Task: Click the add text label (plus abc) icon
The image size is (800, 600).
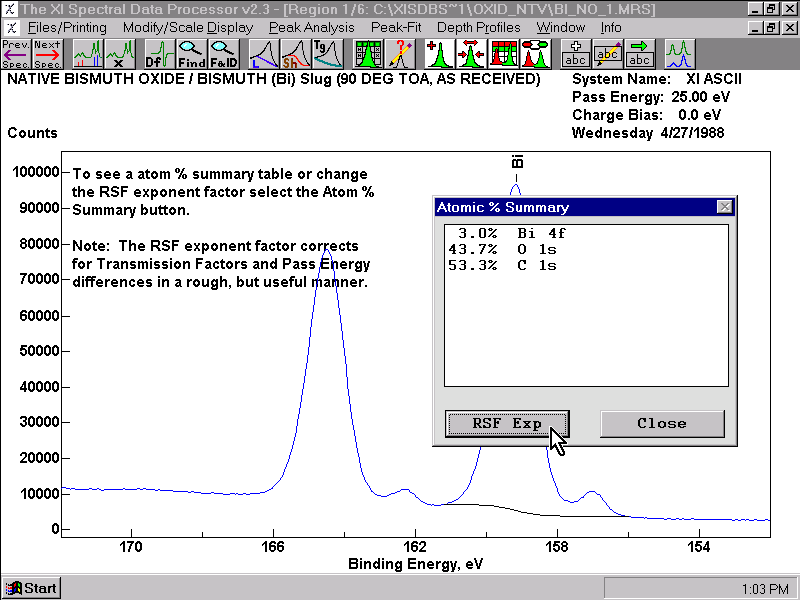Action: (576, 54)
